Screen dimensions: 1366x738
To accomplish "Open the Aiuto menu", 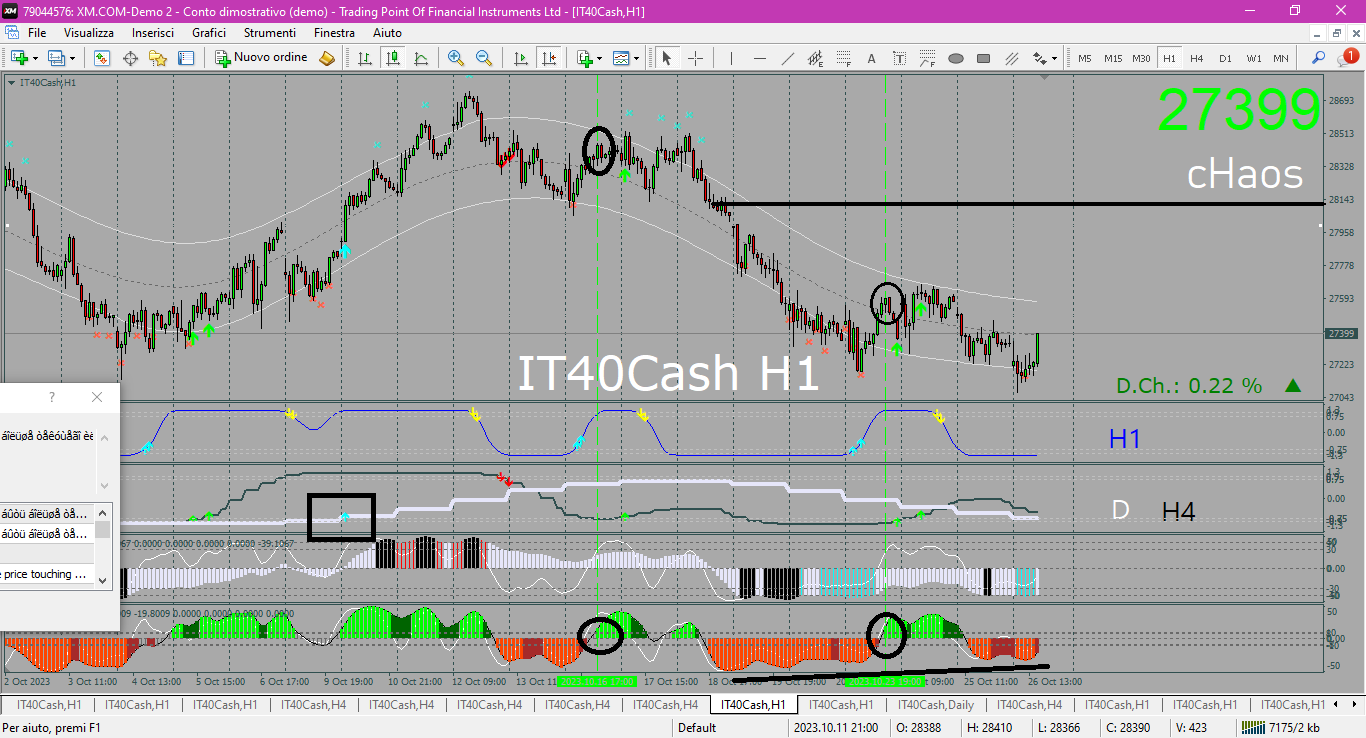I will click(x=387, y=33).
